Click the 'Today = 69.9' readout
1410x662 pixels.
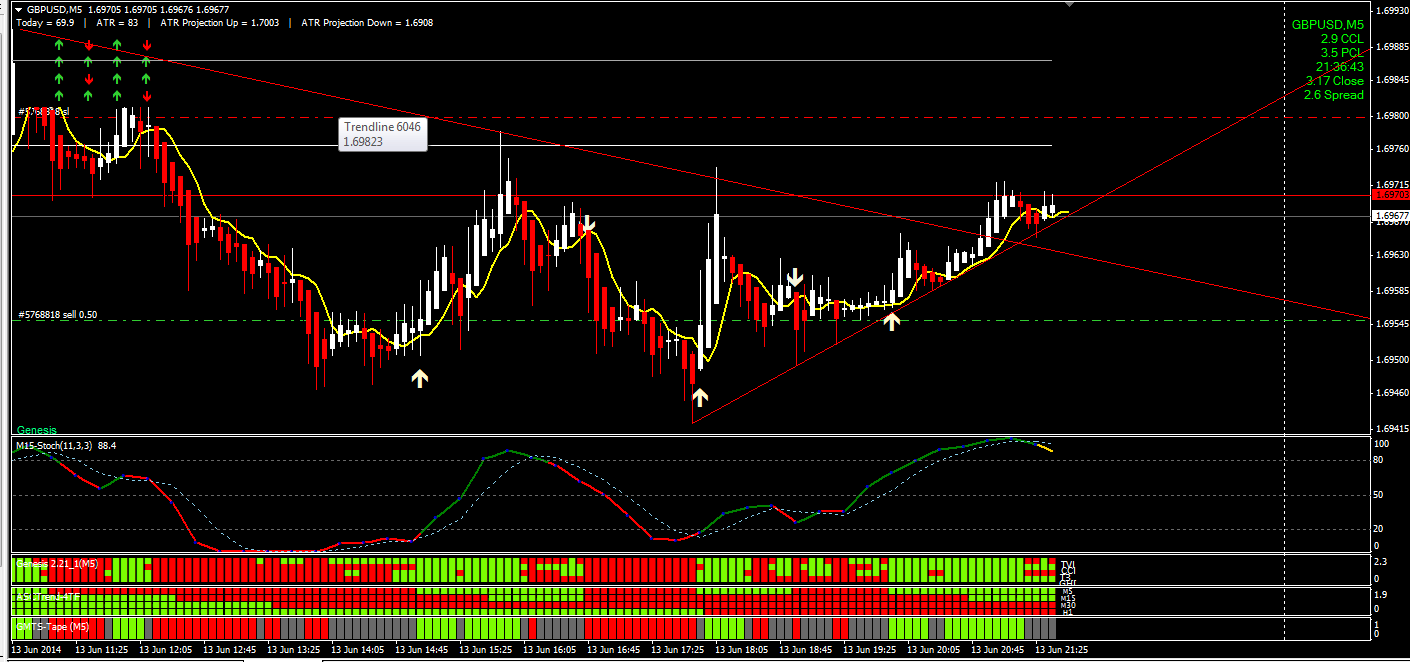45,21
